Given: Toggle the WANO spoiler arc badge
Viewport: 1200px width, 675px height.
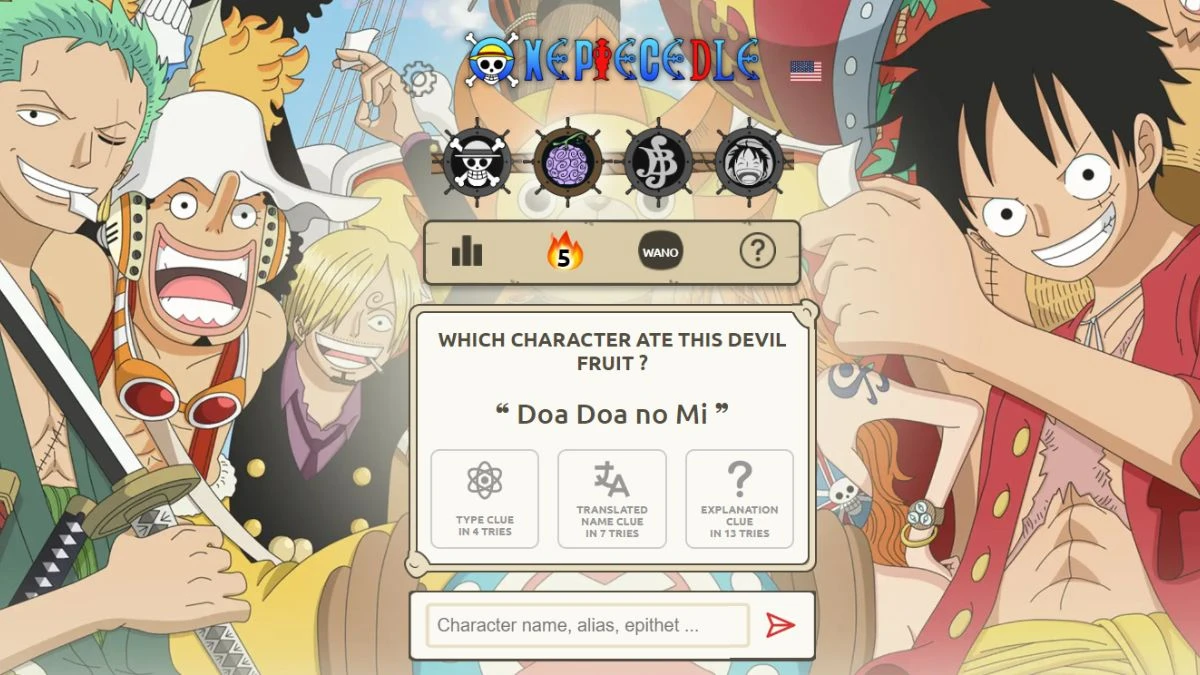Looking at the screenshot, I should click(x=661, y=252).
